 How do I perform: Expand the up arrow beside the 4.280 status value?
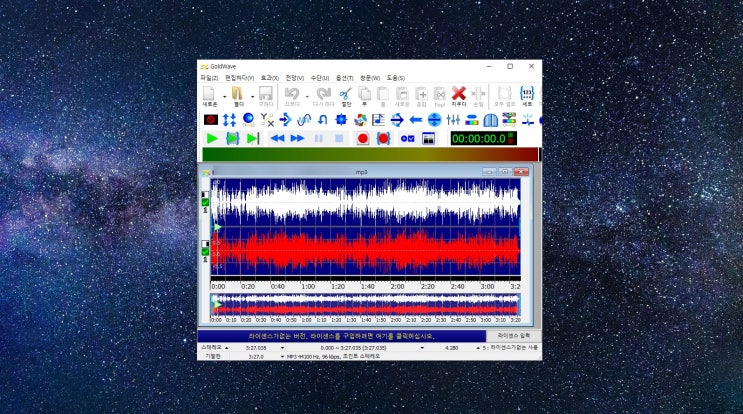(478, 348)
